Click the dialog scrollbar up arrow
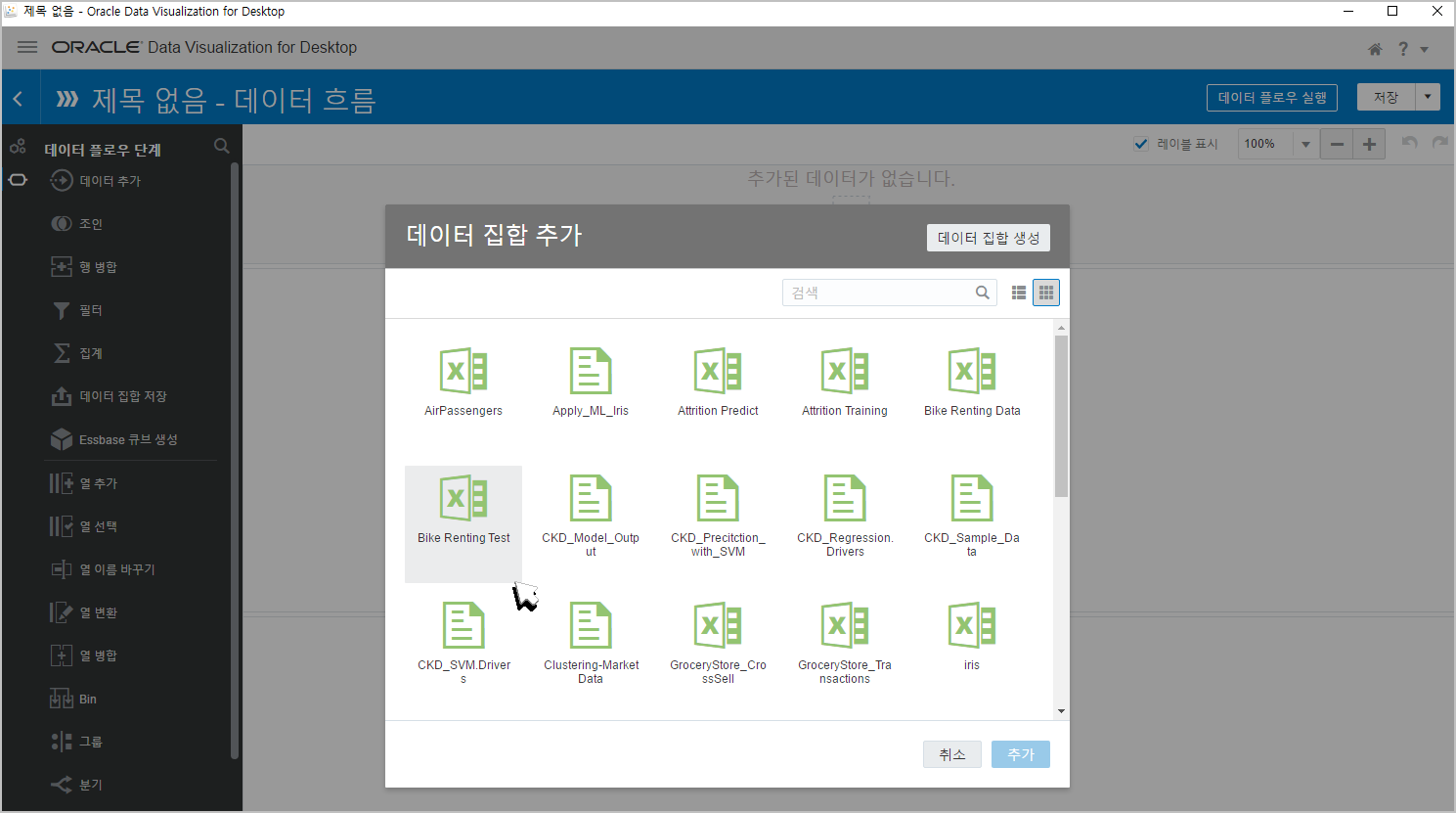Image resolution: width=1456 pixels, height=813 pixels. pos(1061,328)
